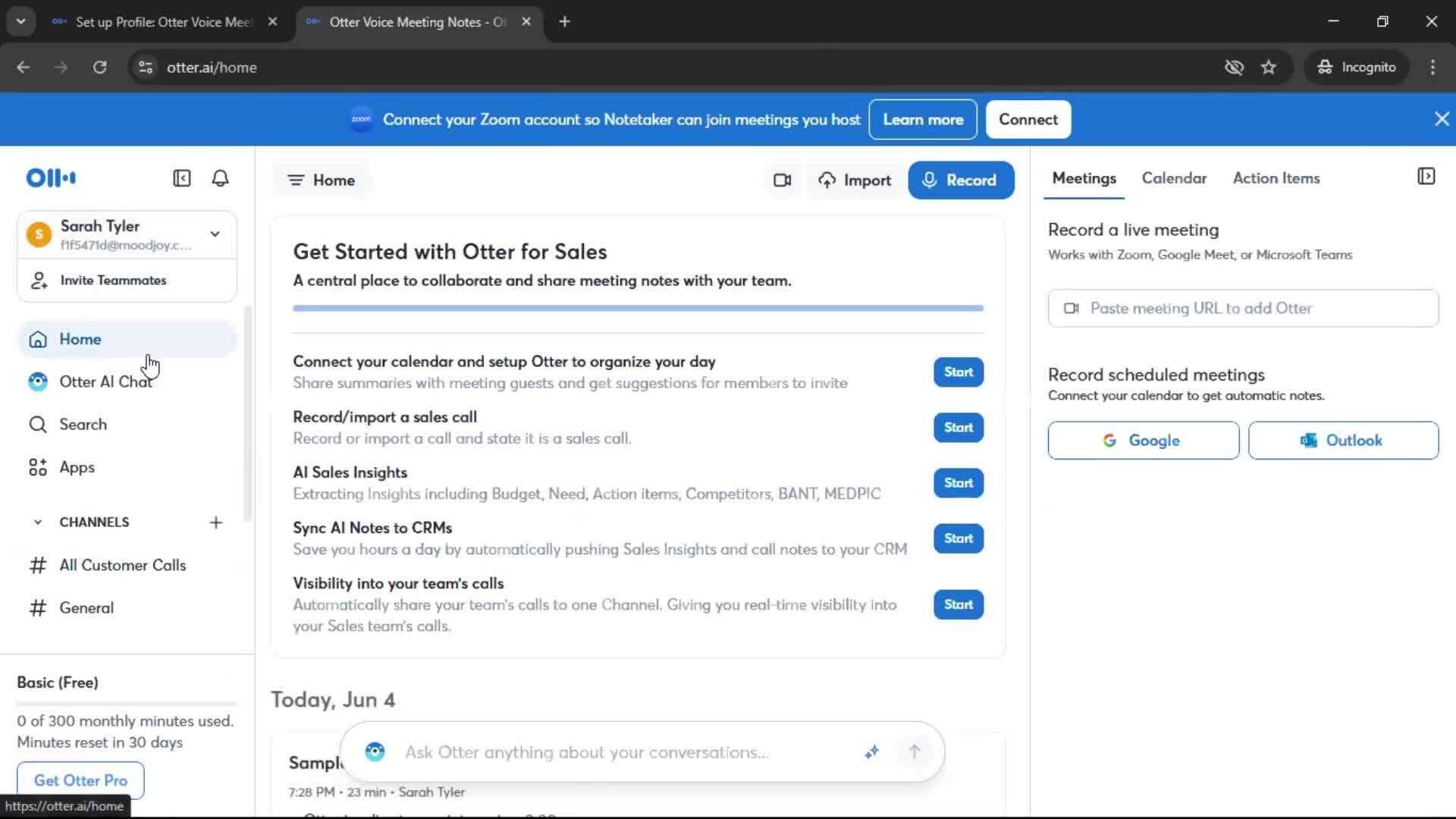Click Get Otter Pro button
Viewport: 1456px width, 819px height.
80,780
